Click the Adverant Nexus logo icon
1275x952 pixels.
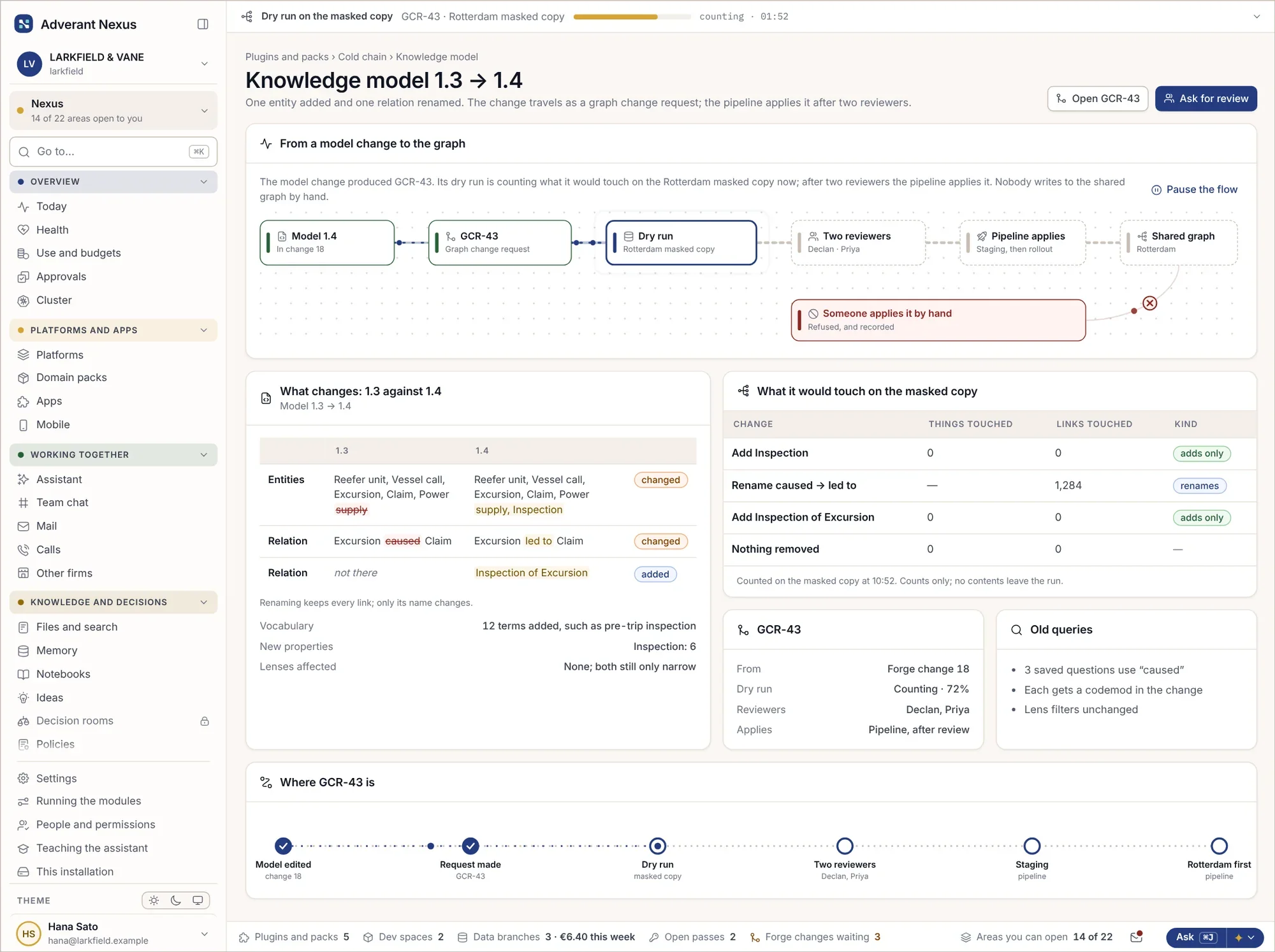click(x=24, y=24)
